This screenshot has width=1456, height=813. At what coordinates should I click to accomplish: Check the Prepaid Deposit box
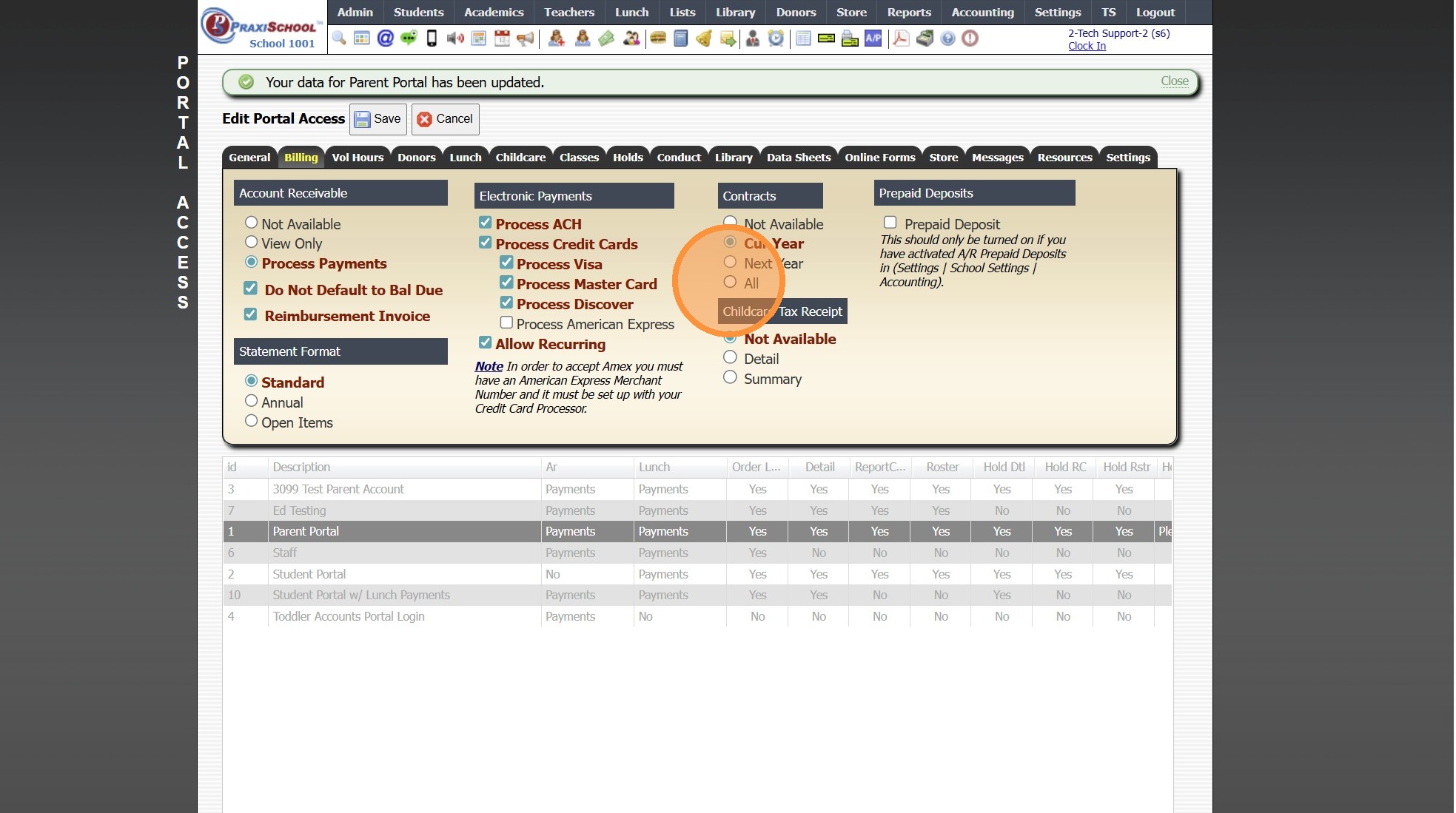click(890, 223)
